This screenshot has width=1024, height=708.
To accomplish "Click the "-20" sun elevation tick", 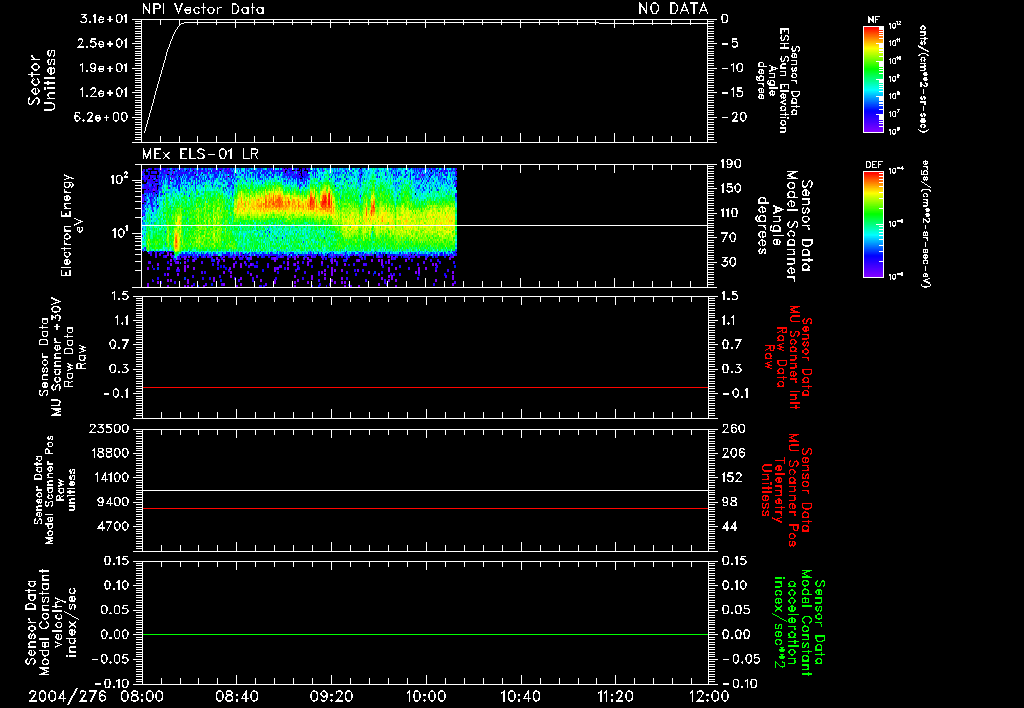I will click(733, 117).
